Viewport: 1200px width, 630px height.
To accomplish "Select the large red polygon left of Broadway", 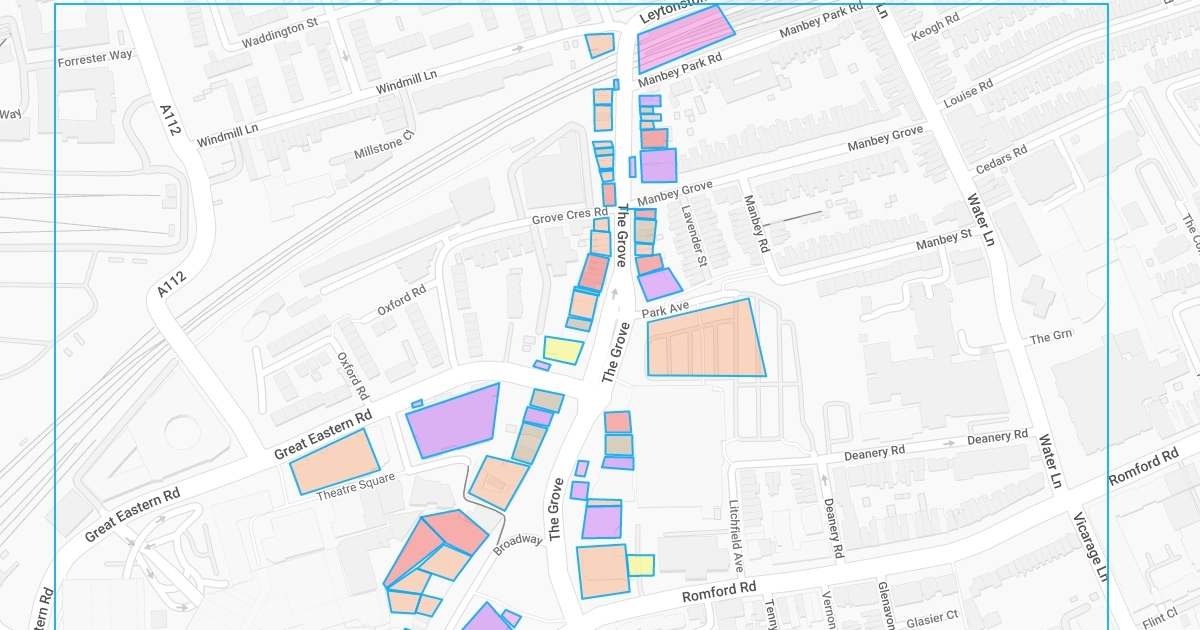I will [455, 530].
